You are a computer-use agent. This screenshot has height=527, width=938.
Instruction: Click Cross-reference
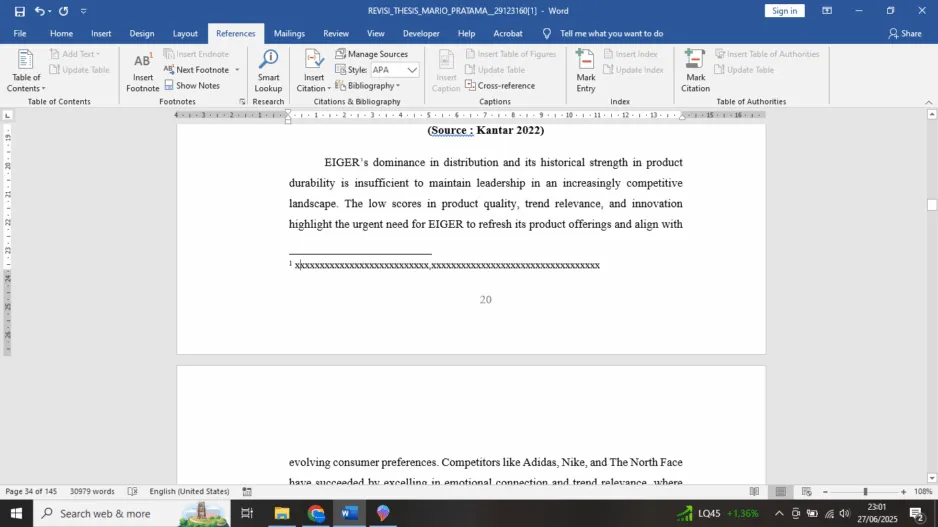pos(500,86)
